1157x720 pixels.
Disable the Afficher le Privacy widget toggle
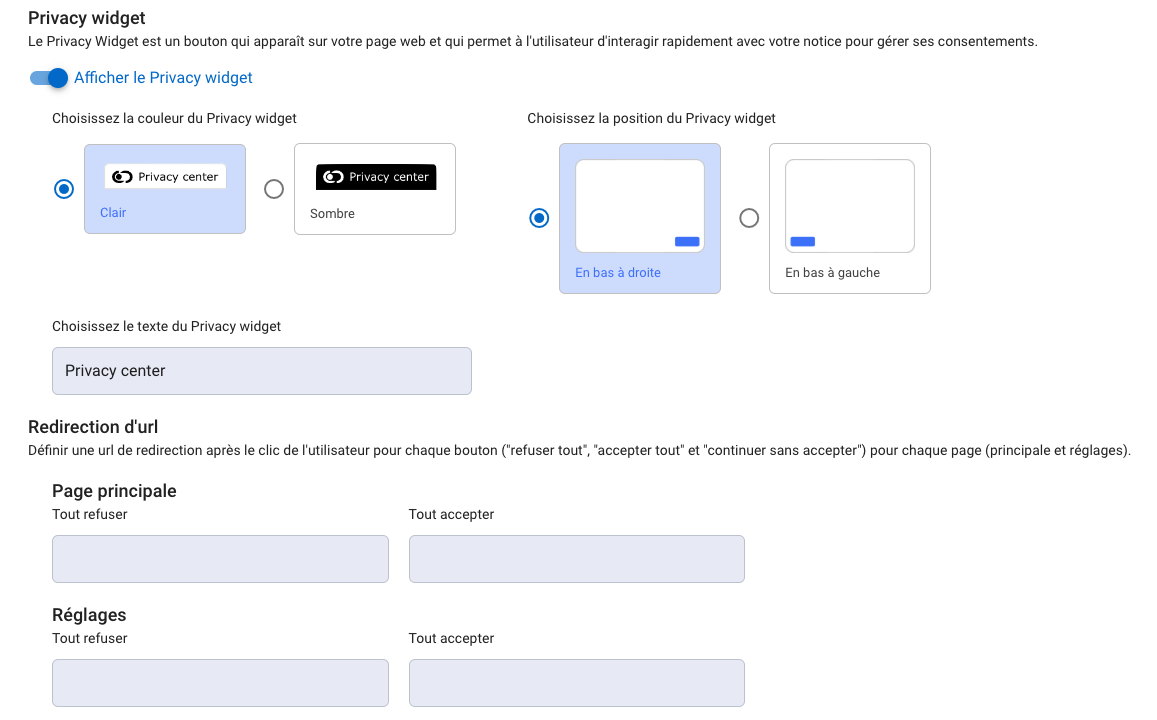(x=47, y=77)
